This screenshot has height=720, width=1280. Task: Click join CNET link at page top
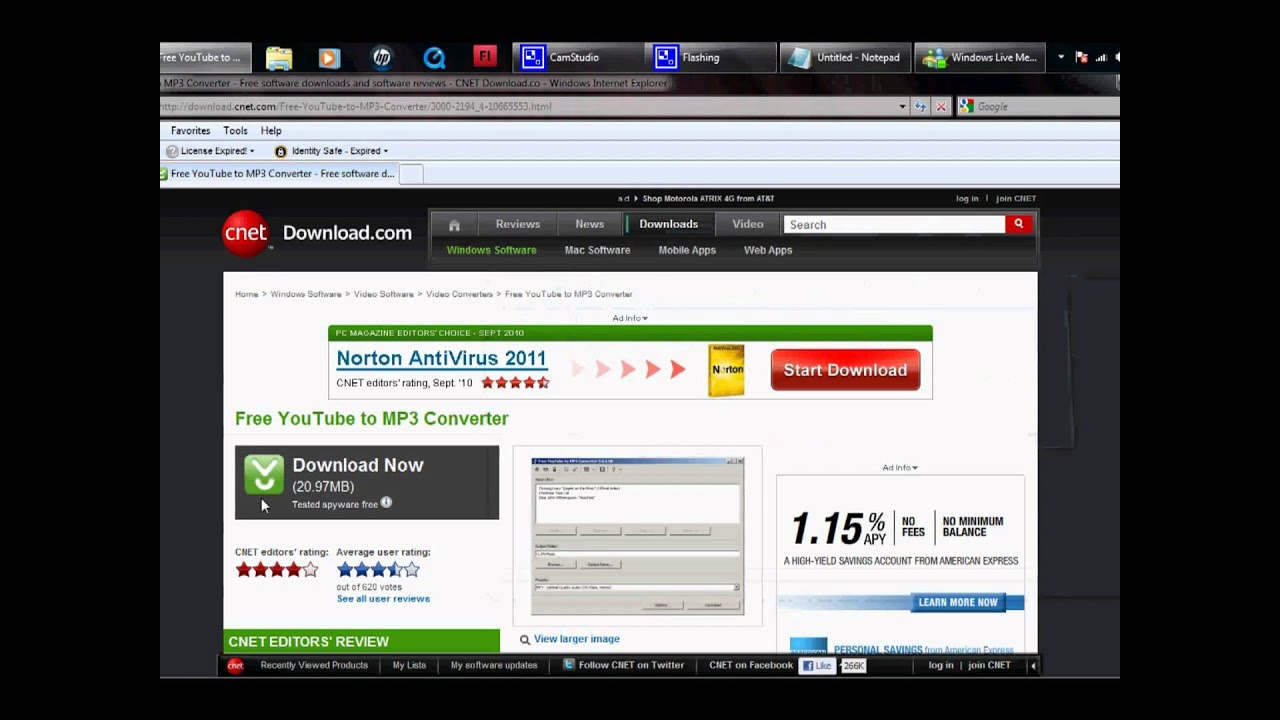(1016, 199)
